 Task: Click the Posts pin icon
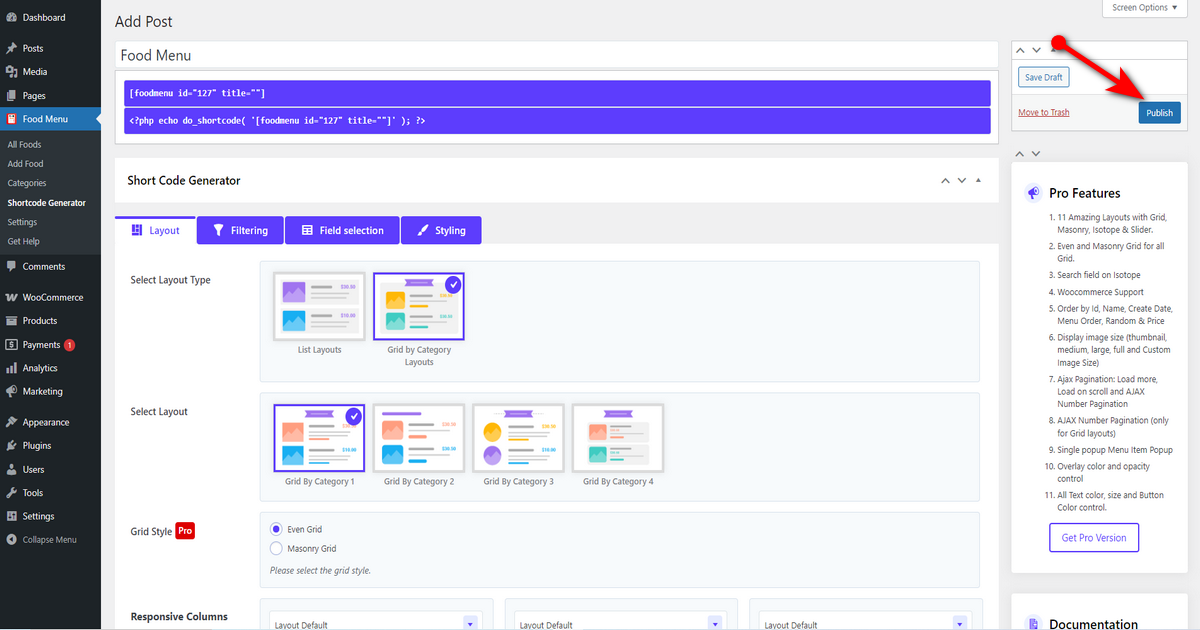click(11, 48)
